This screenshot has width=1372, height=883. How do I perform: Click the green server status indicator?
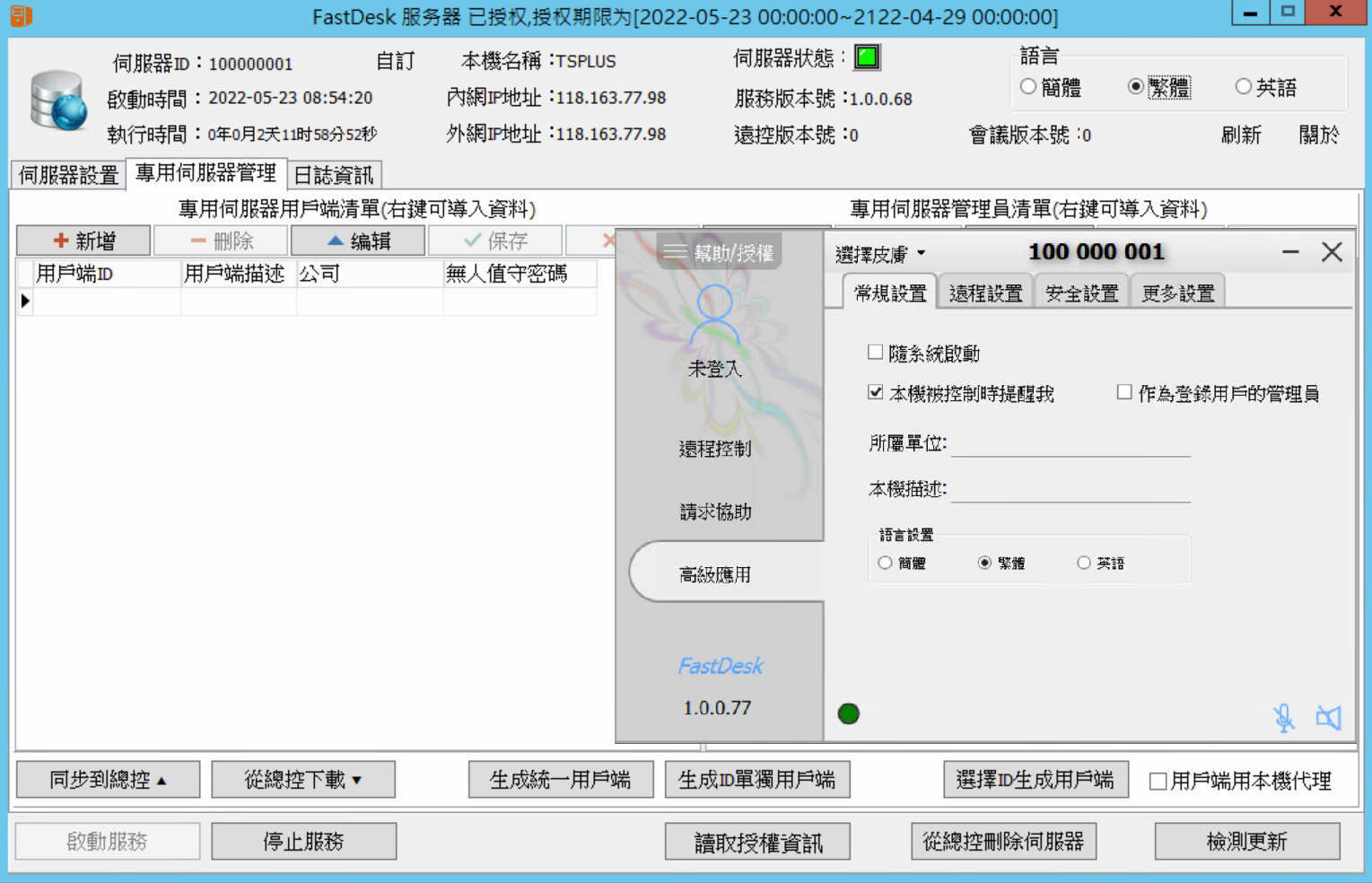(867, 57)
